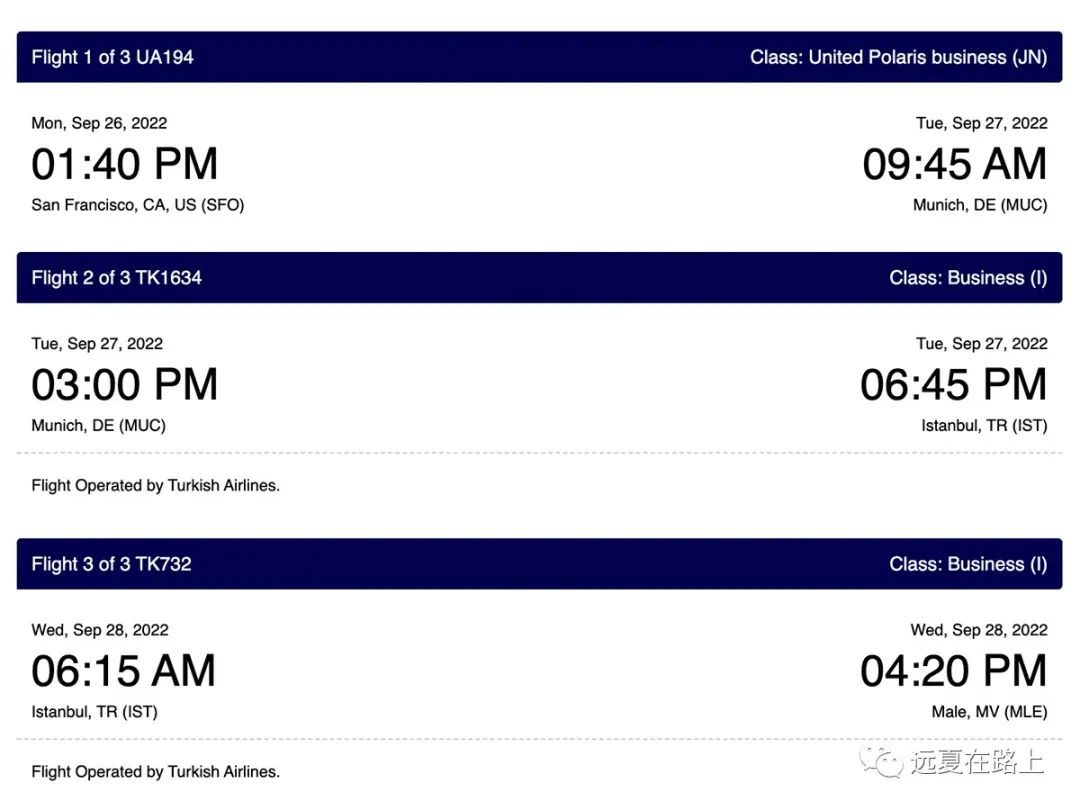Click Male, MV (MLE) destination text
Screen dimensions: 1080x810
tap(989, 712)
